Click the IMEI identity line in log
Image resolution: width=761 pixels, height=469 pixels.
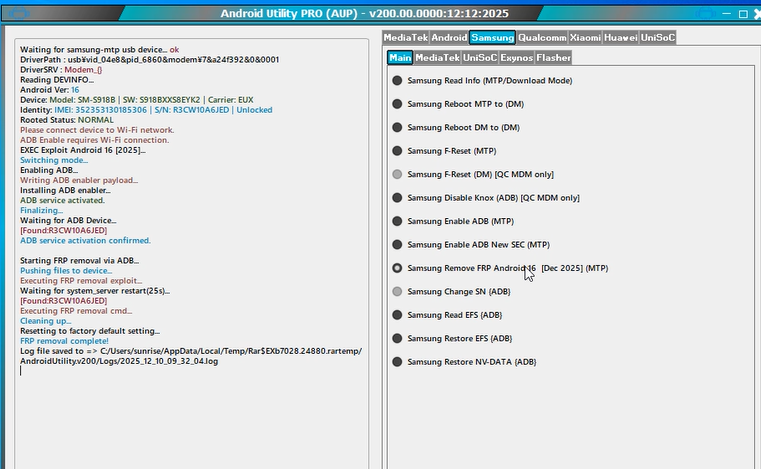146,110
